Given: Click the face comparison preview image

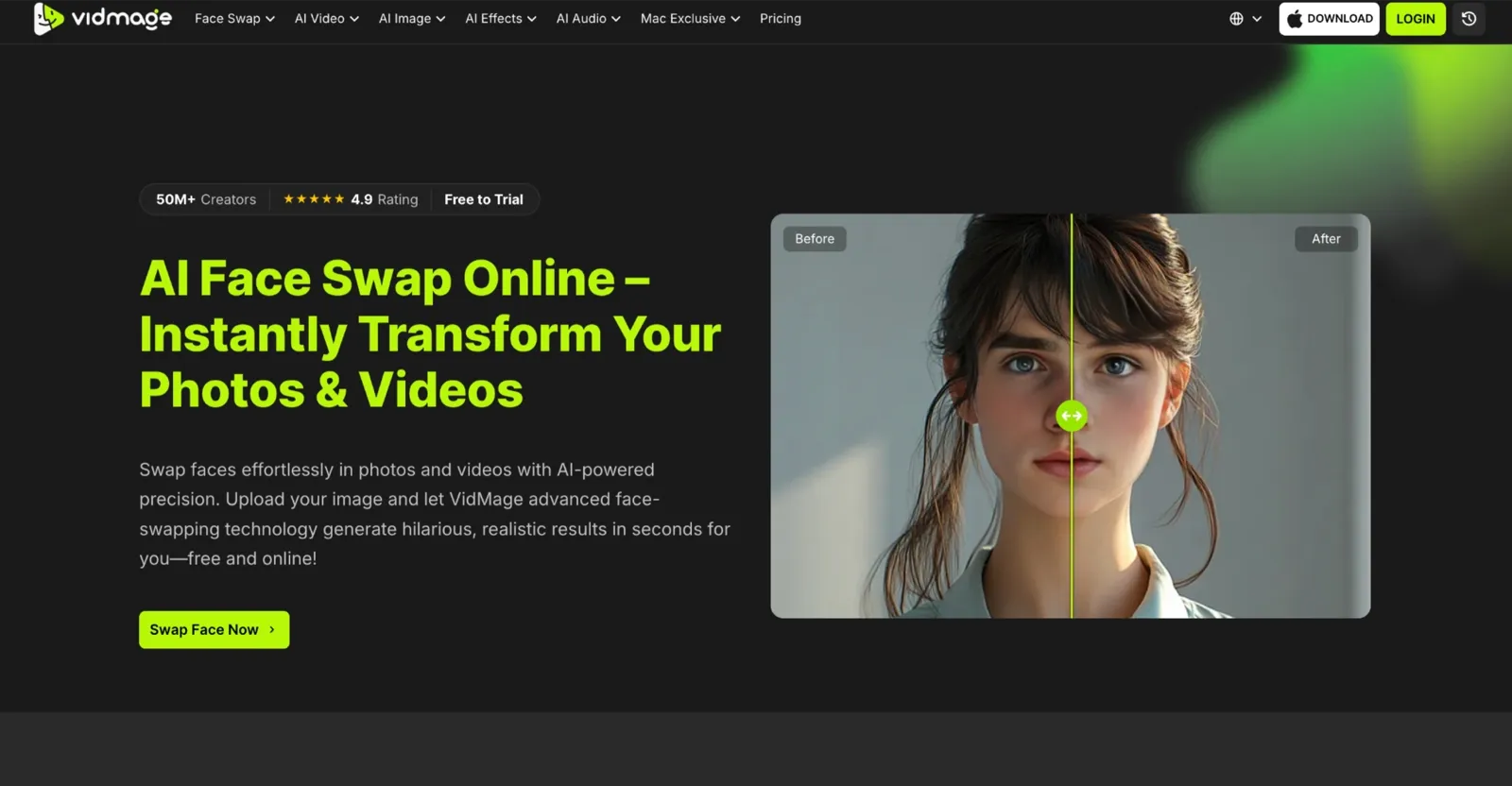Looking at the screenshot, I should [1071, 416].
